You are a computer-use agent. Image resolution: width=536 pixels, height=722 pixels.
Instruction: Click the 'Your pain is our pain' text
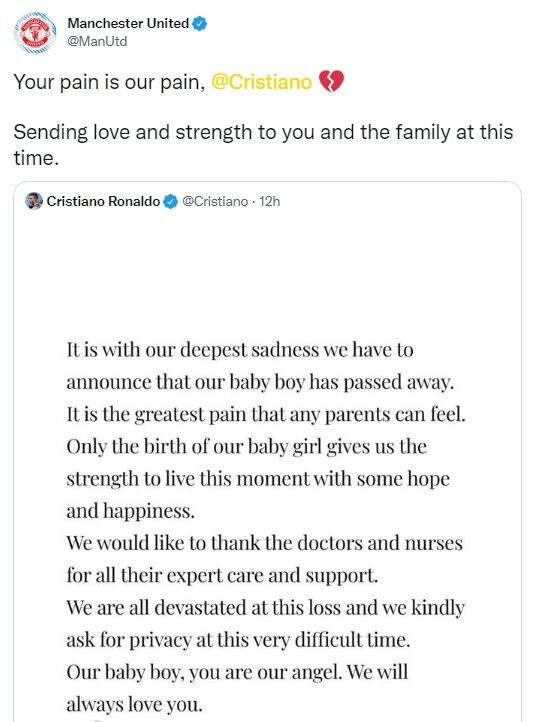(x=110, y=82)
